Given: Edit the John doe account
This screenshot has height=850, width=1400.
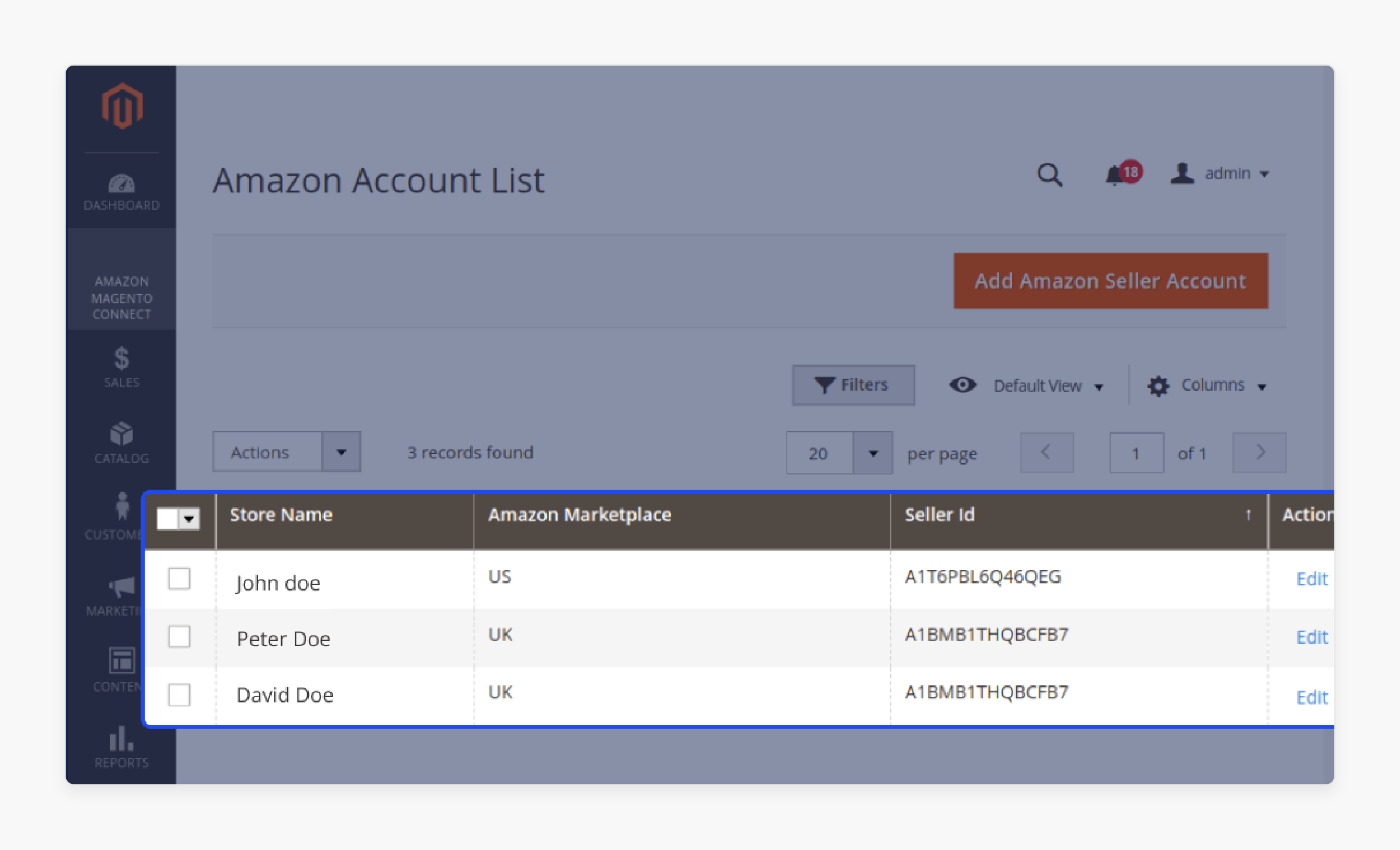Looking at the screenshot, I should [1312, 579].
